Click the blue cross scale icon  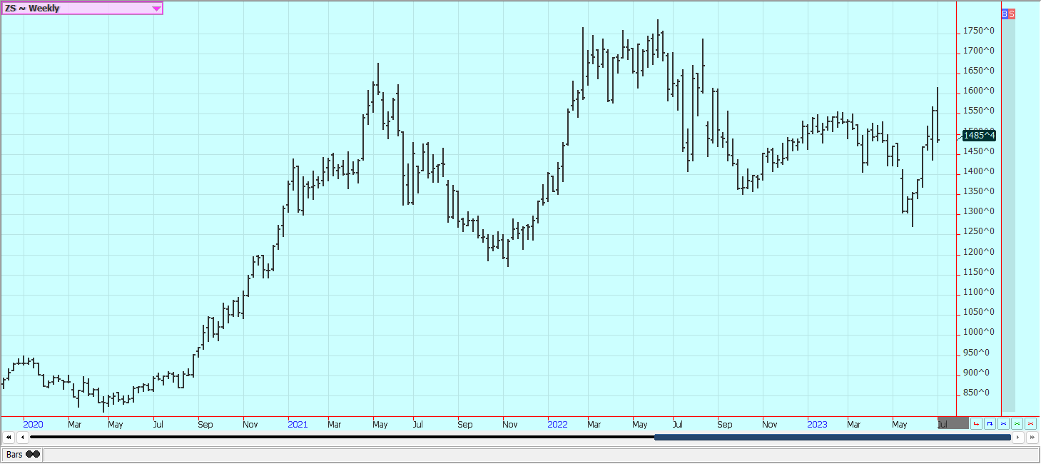[1003, 425]
